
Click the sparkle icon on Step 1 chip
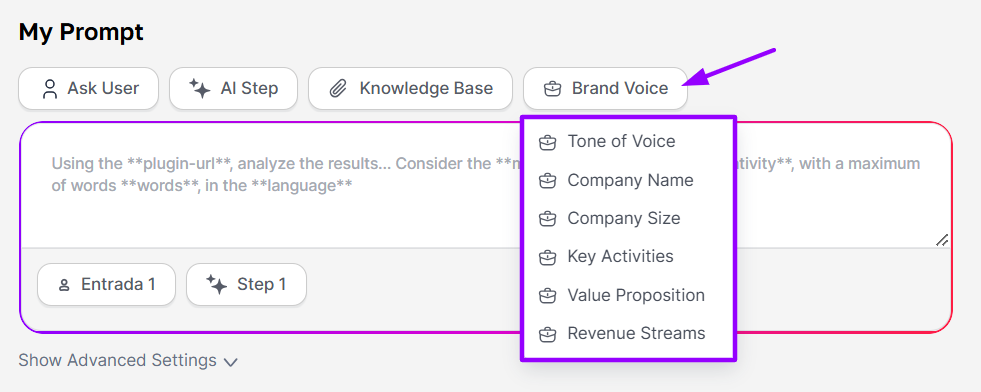216,284
